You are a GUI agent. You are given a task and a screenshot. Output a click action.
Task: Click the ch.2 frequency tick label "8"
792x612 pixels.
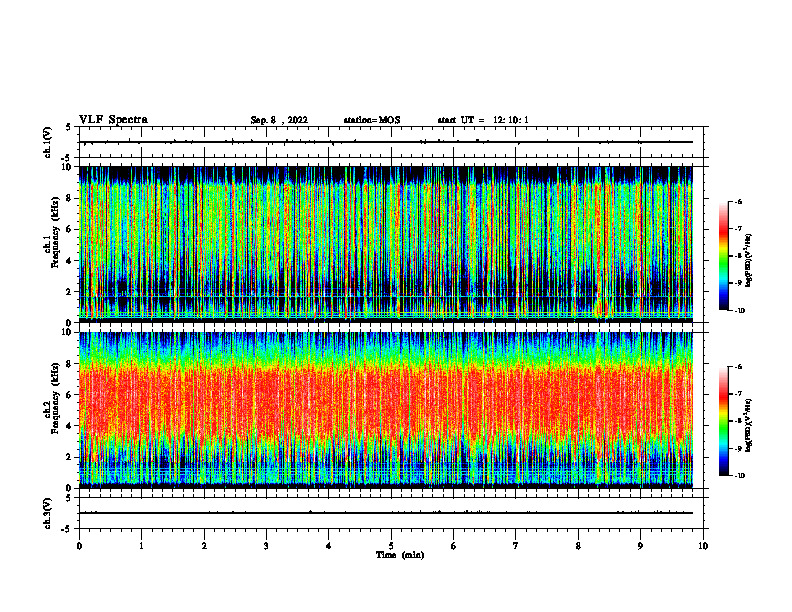[70, 364]
